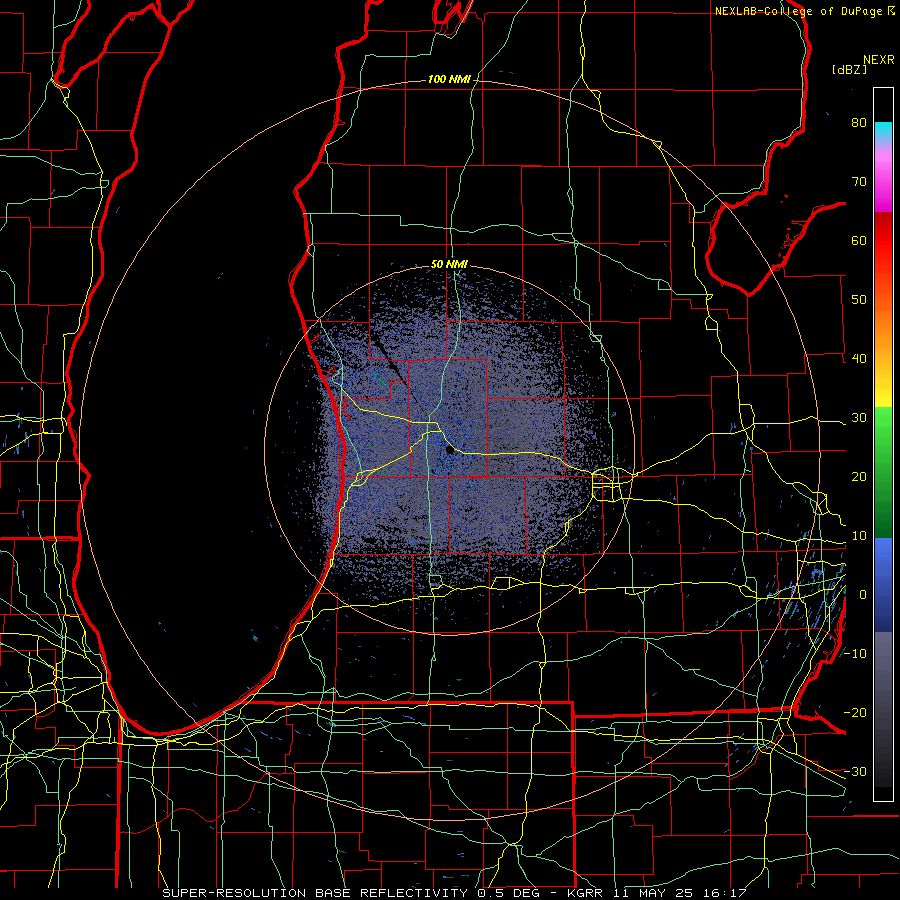Click the 40 value on dBZ scale

point(859,359)
